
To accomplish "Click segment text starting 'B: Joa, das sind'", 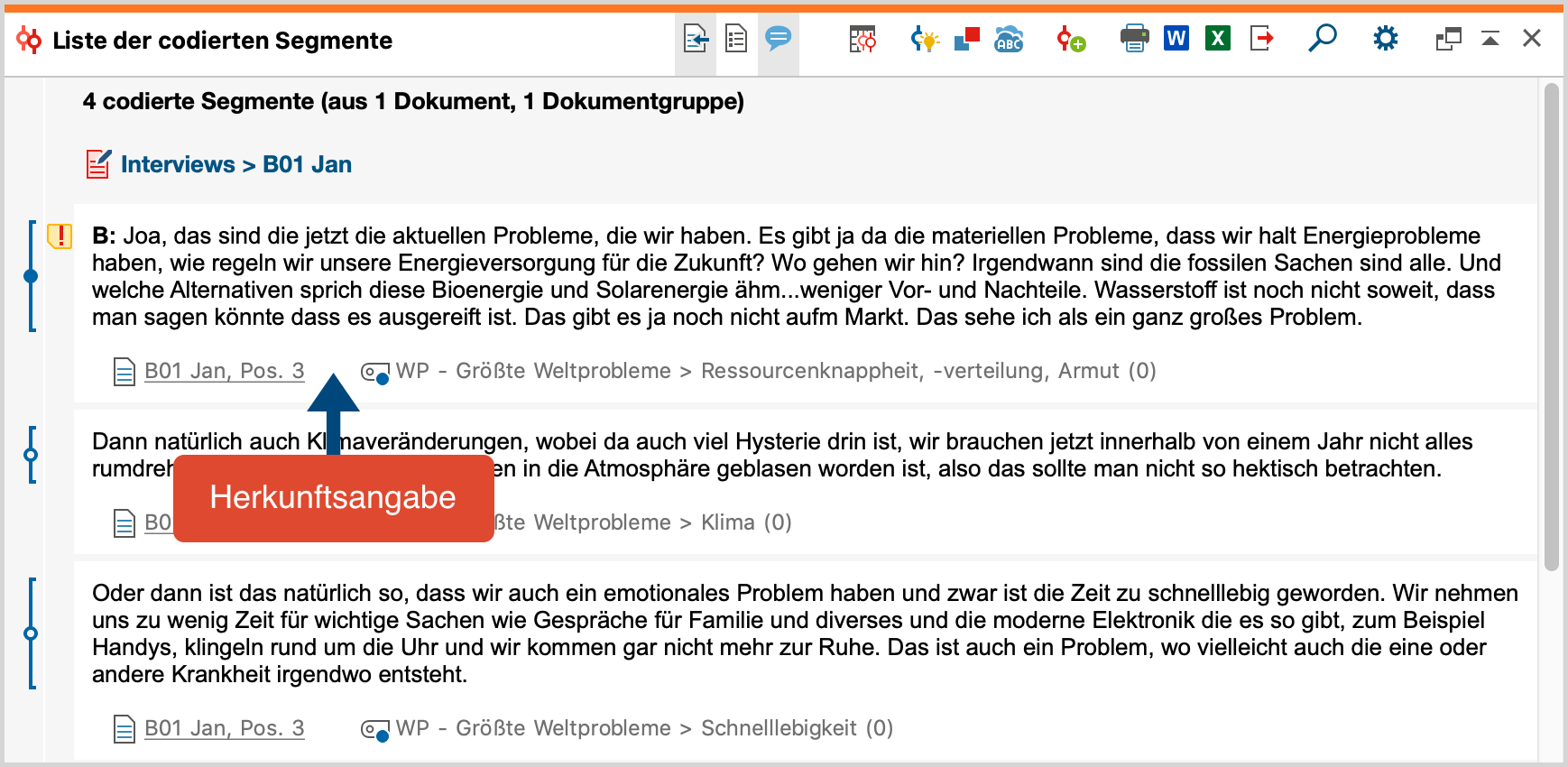I will 797,276.
